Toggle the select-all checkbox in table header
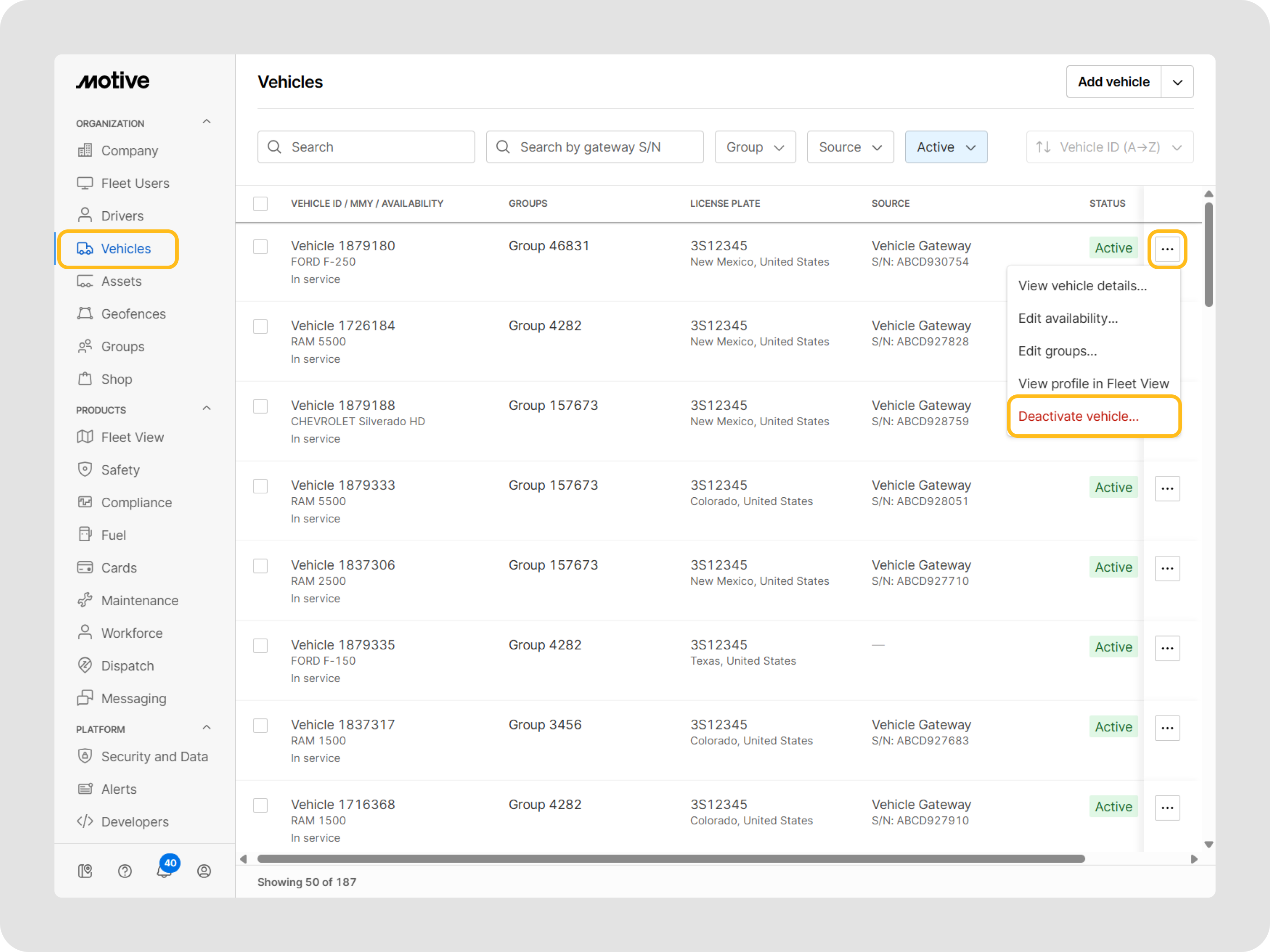Viewport: 1270px width, 952px height. point(261,204)
